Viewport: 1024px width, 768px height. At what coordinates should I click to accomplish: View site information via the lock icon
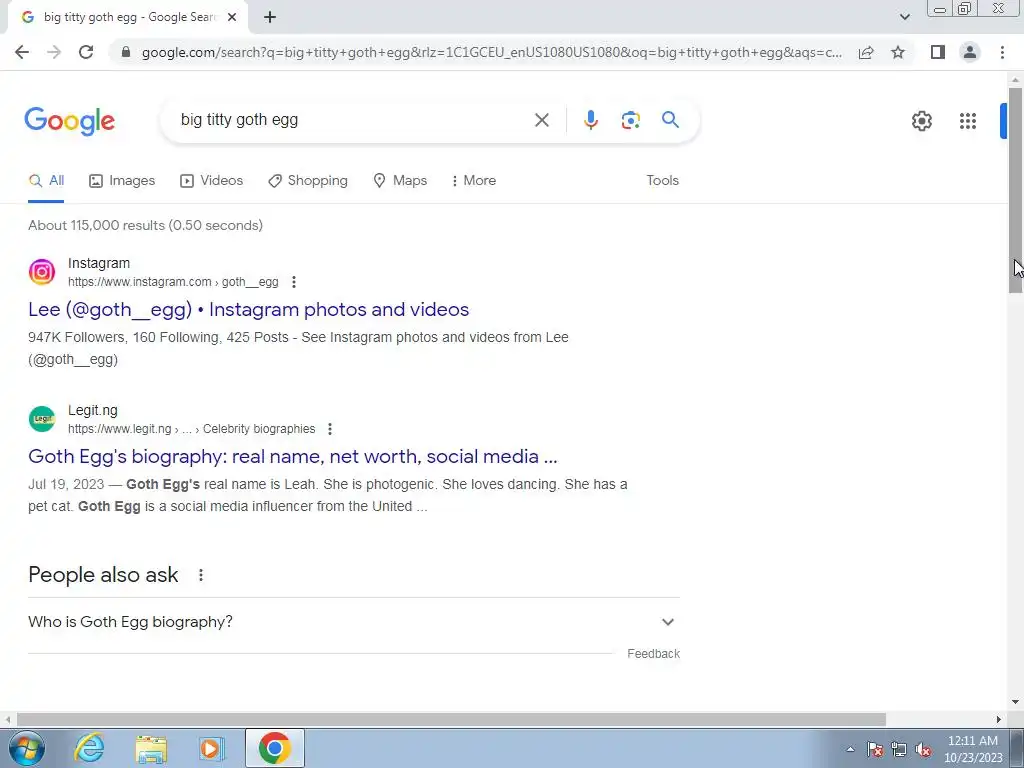tap(126, 52)
